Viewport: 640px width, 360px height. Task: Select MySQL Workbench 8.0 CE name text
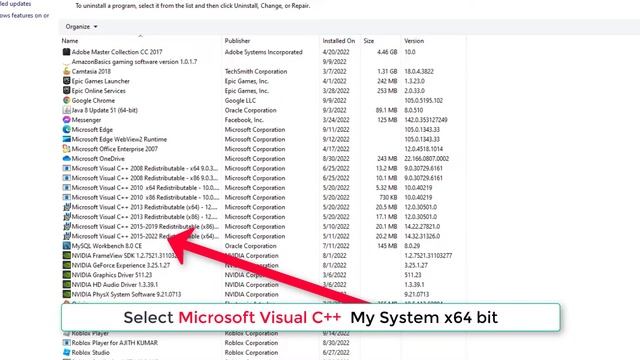[107, 246]
